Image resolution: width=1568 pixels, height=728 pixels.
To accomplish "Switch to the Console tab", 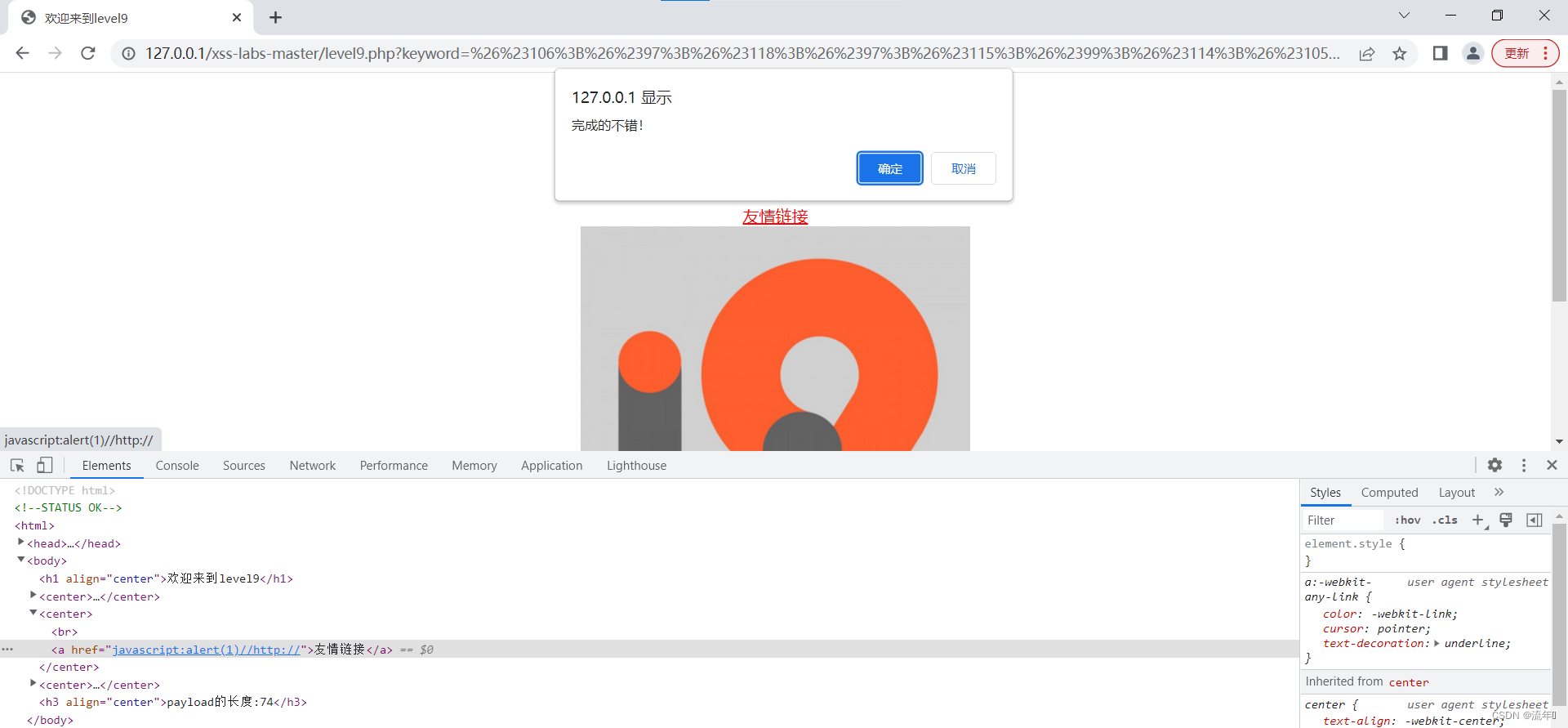I will coord(177,465).
